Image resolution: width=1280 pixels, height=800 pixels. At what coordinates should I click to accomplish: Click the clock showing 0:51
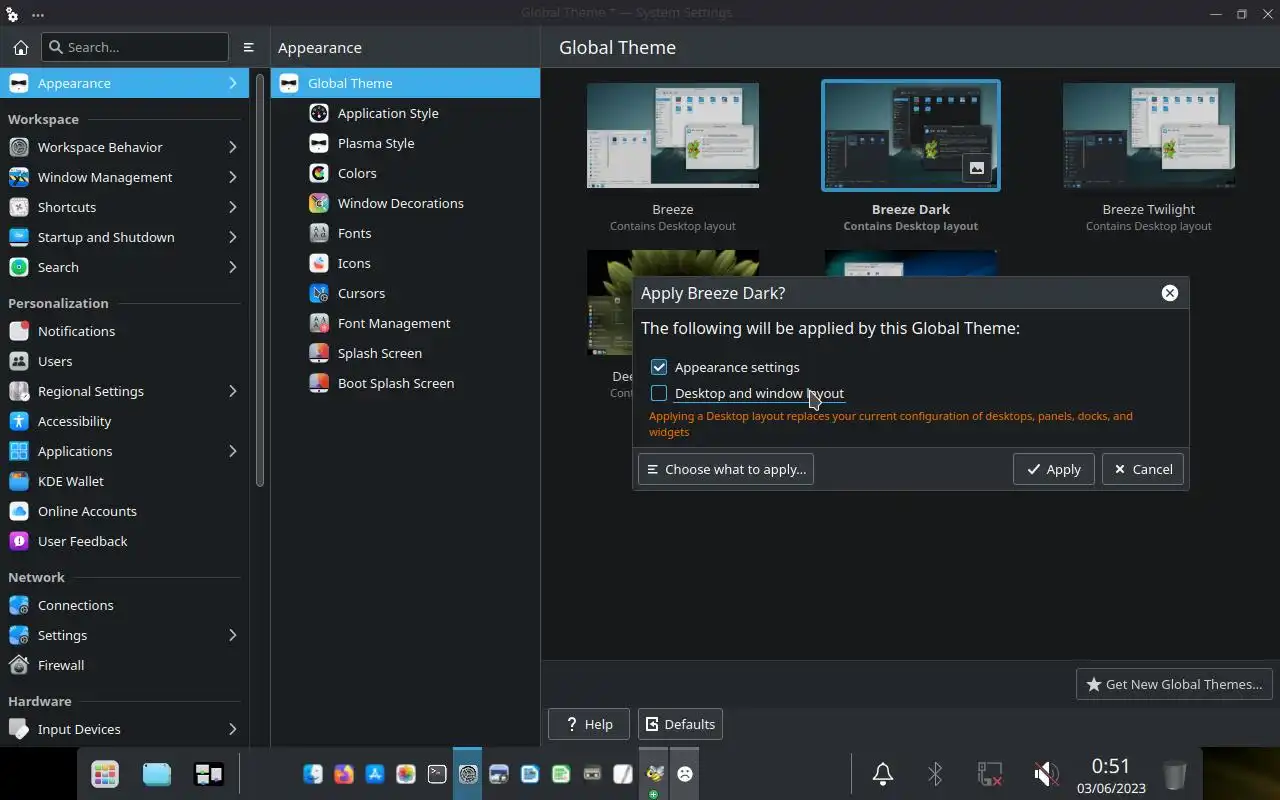[1111, 766]
